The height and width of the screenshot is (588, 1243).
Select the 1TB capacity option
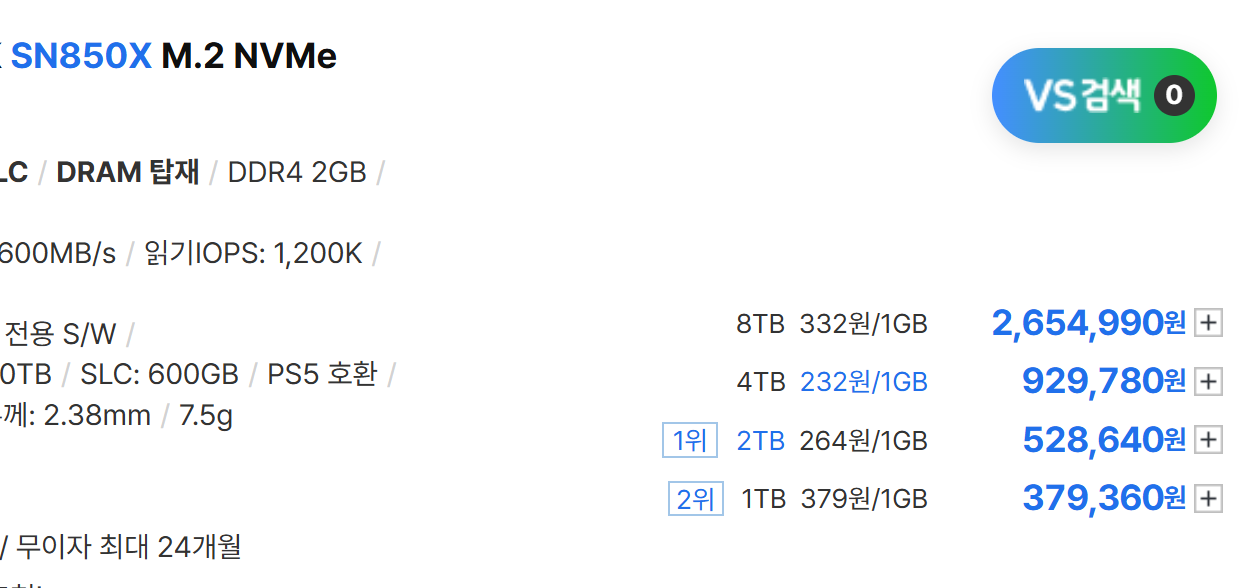[764, 498]
